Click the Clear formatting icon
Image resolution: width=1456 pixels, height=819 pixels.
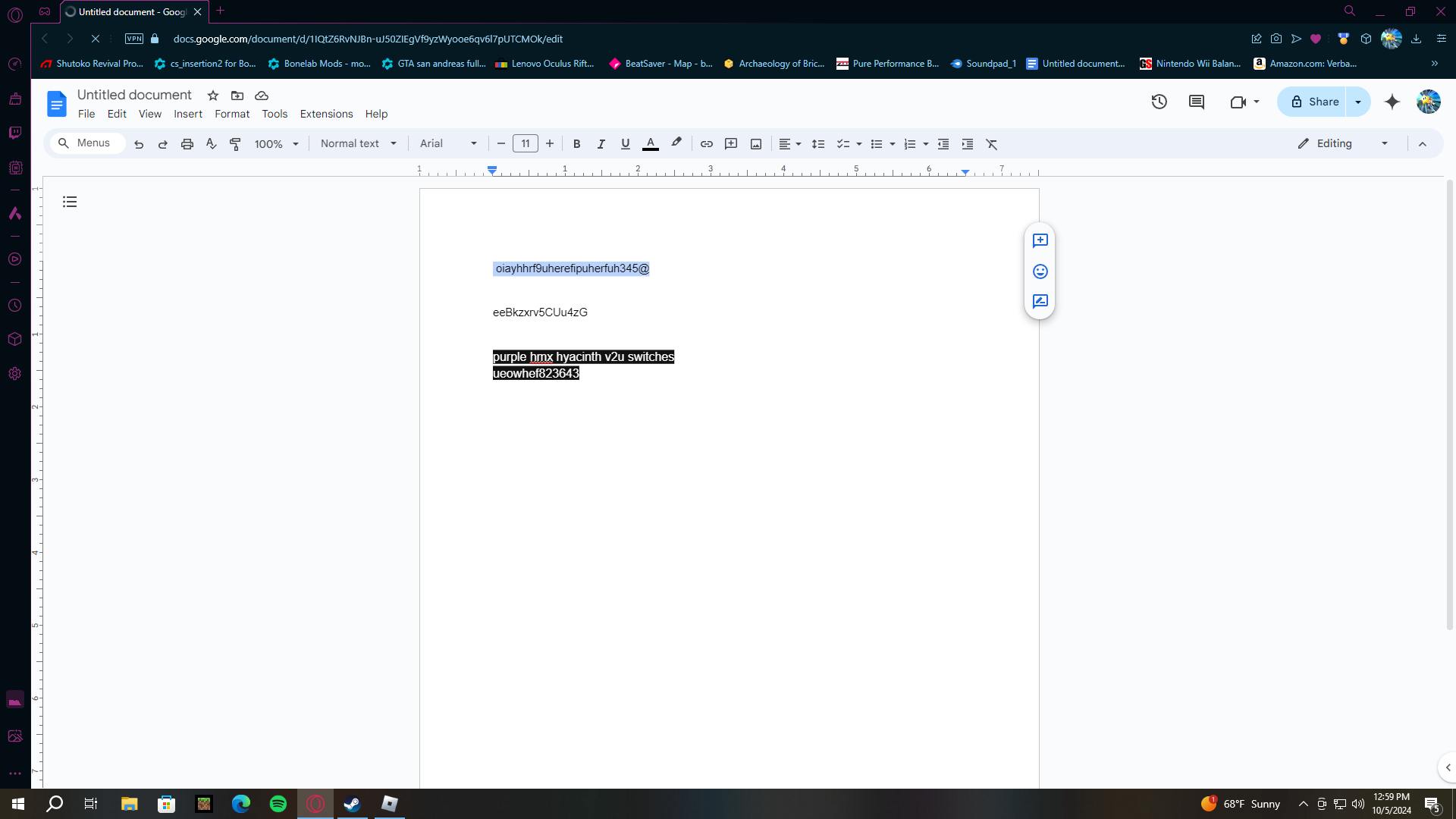coord(991,144)
